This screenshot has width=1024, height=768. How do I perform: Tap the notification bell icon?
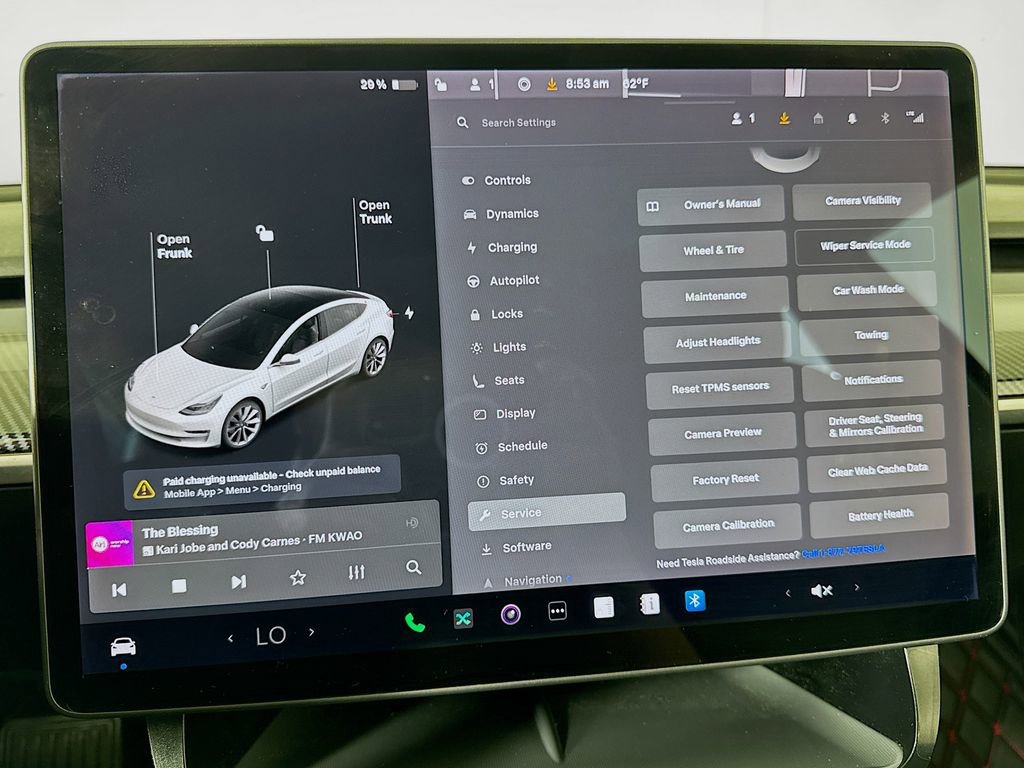click(852, 118)
